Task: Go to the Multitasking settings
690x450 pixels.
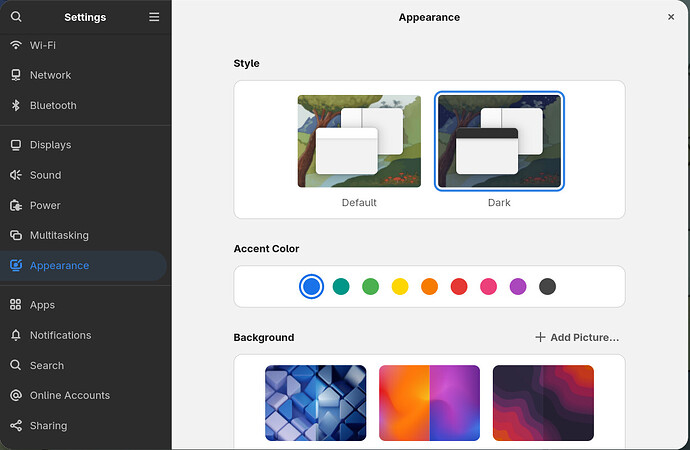Action: tap(59, 235)
